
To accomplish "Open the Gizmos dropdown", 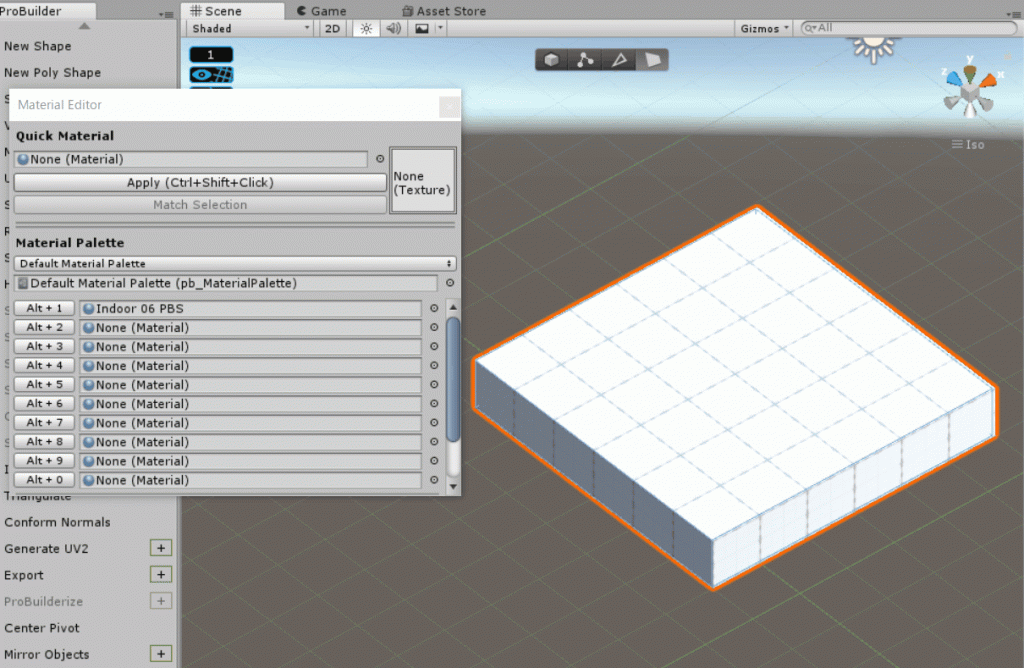I will point(763,28).
